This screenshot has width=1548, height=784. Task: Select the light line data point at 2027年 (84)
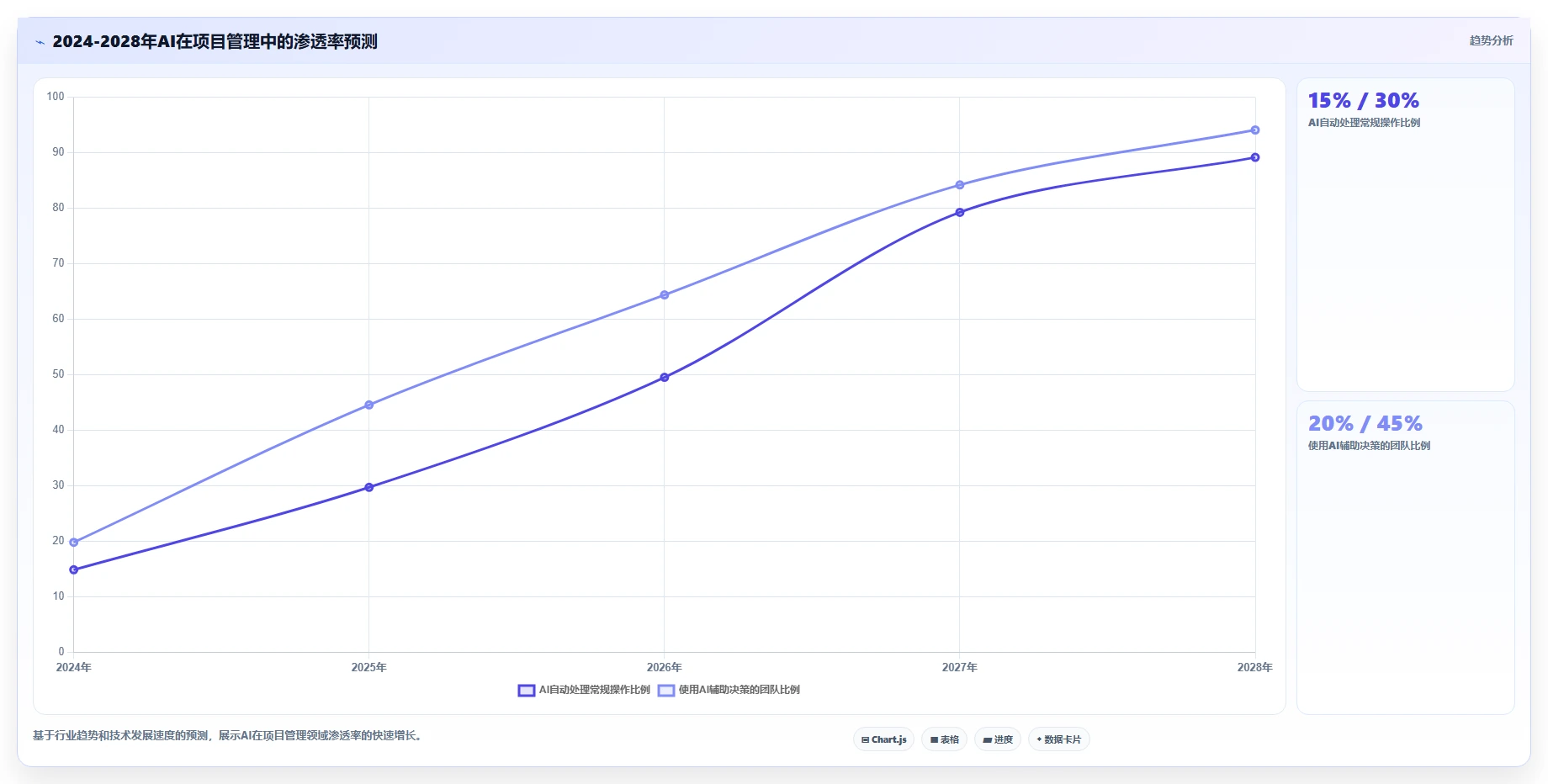[960, 184]
